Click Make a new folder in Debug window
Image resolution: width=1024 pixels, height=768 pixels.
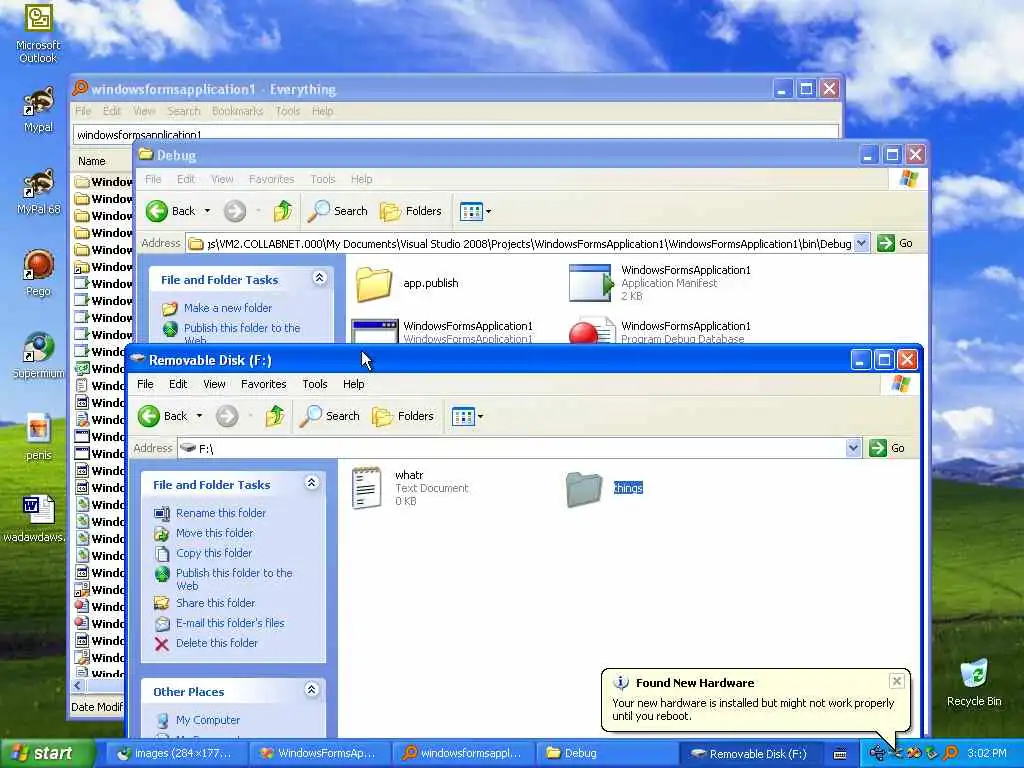click(x=228, y=308)
